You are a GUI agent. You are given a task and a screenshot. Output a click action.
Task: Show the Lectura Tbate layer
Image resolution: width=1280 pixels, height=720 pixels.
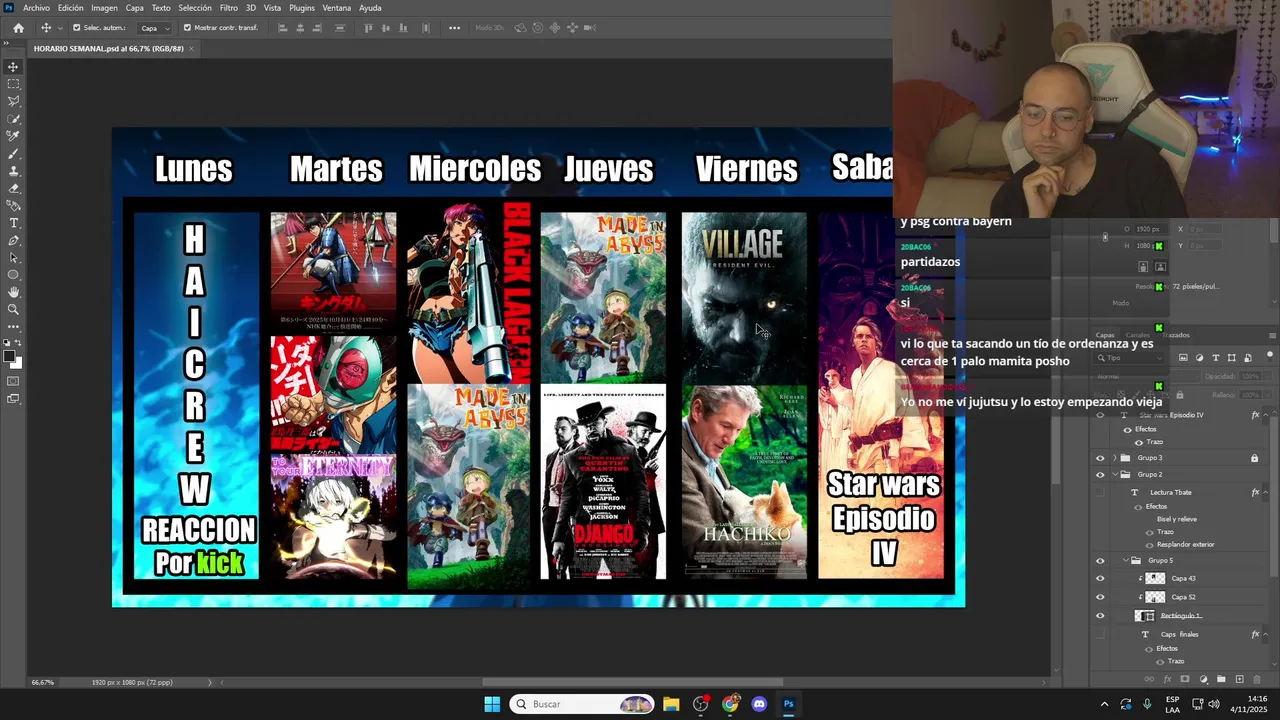tap(1100, 492)
